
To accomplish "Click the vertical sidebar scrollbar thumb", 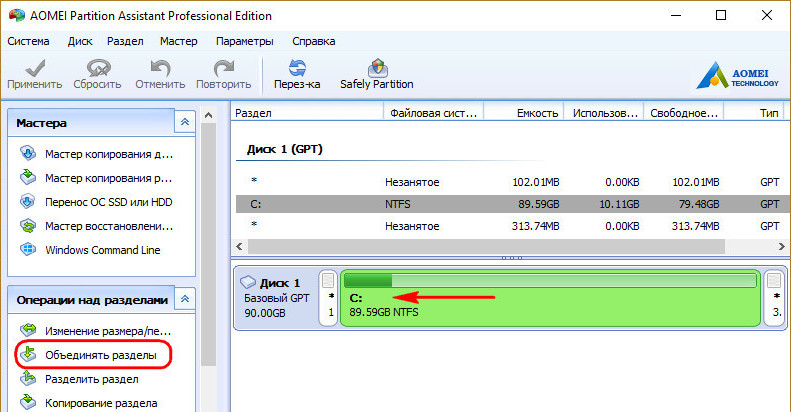I will point(208,245).
